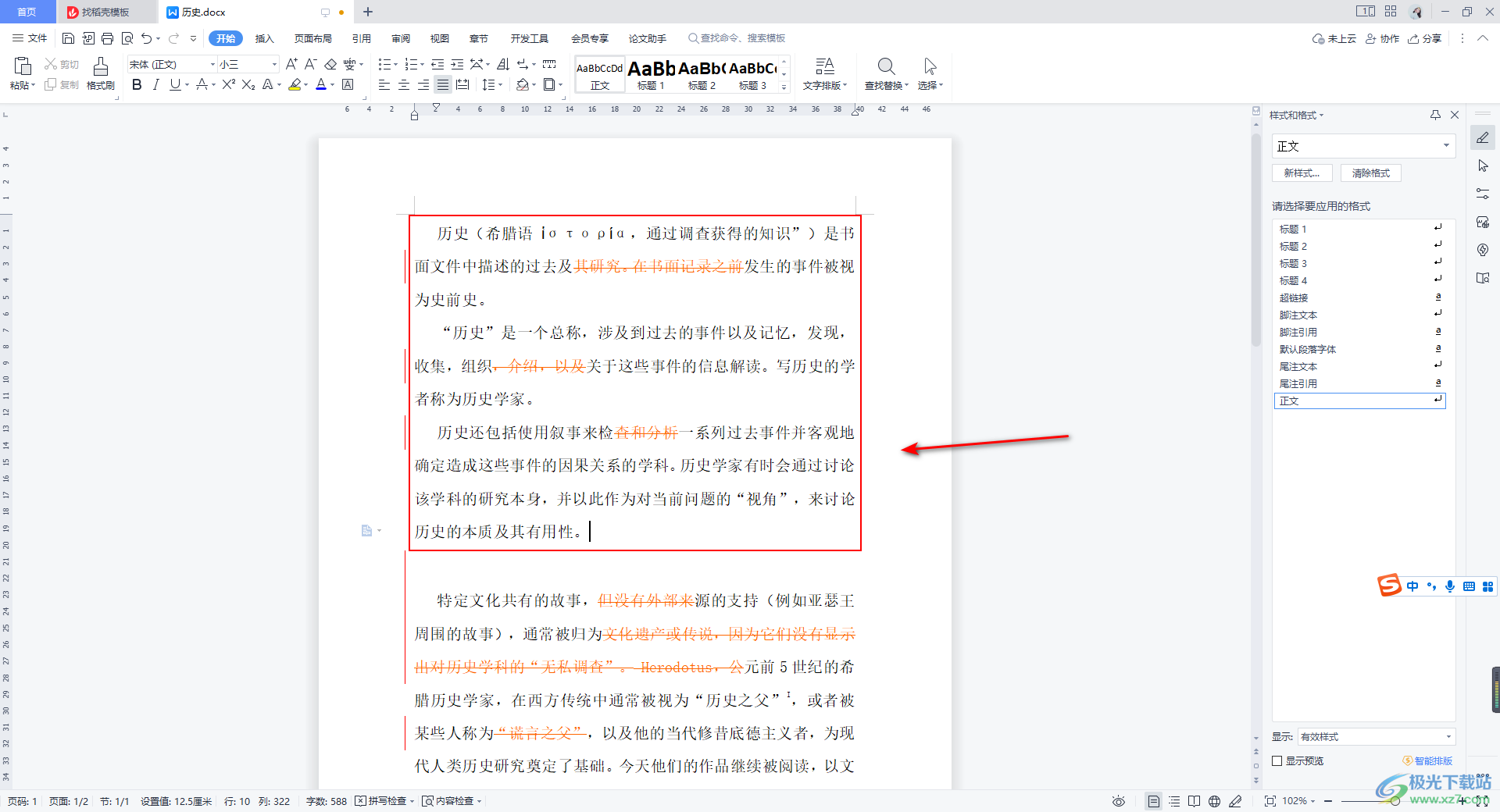
Task: Apply superscript X² formatting
Action: [228, 84]
